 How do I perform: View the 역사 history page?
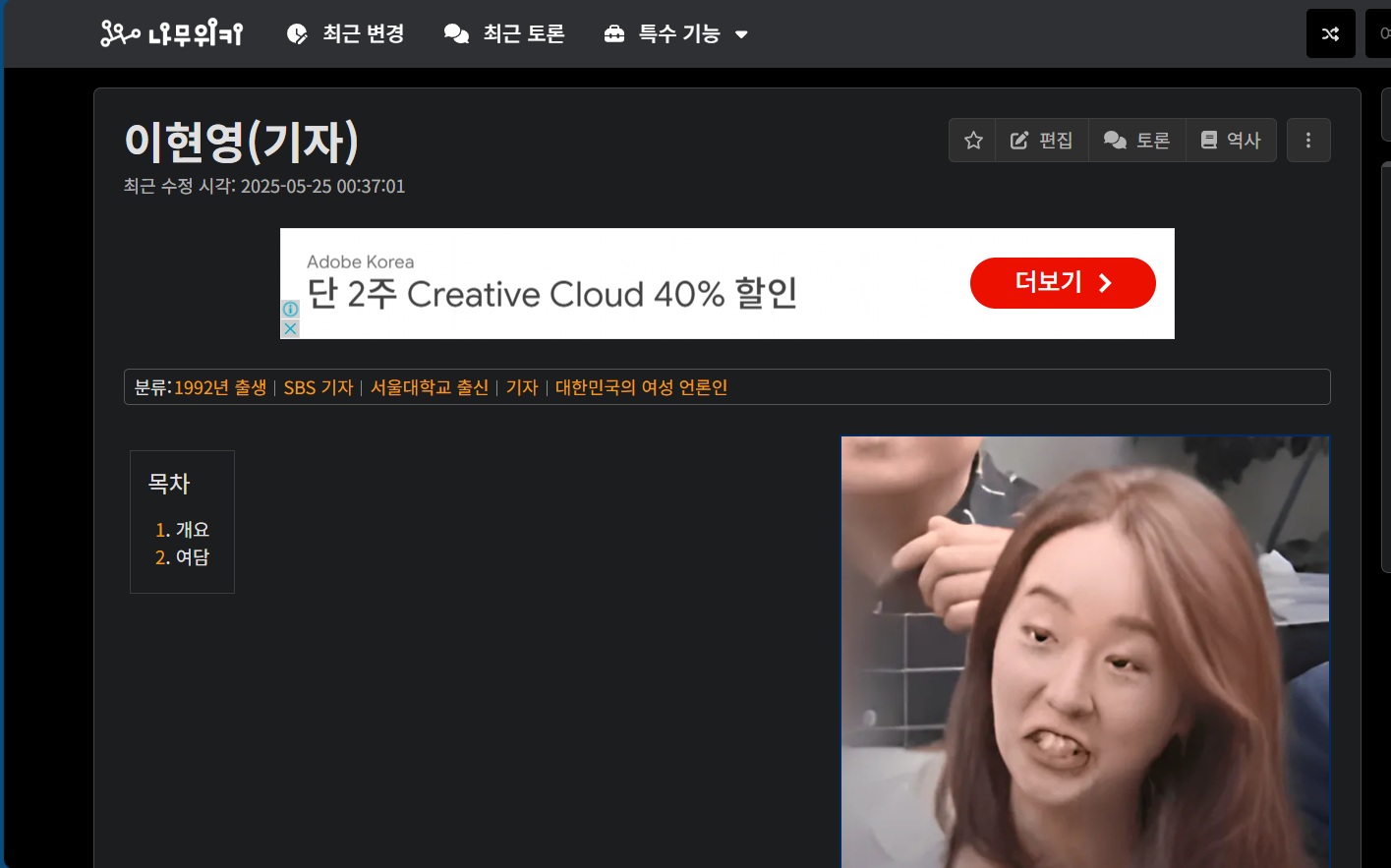coord(1231,141)
